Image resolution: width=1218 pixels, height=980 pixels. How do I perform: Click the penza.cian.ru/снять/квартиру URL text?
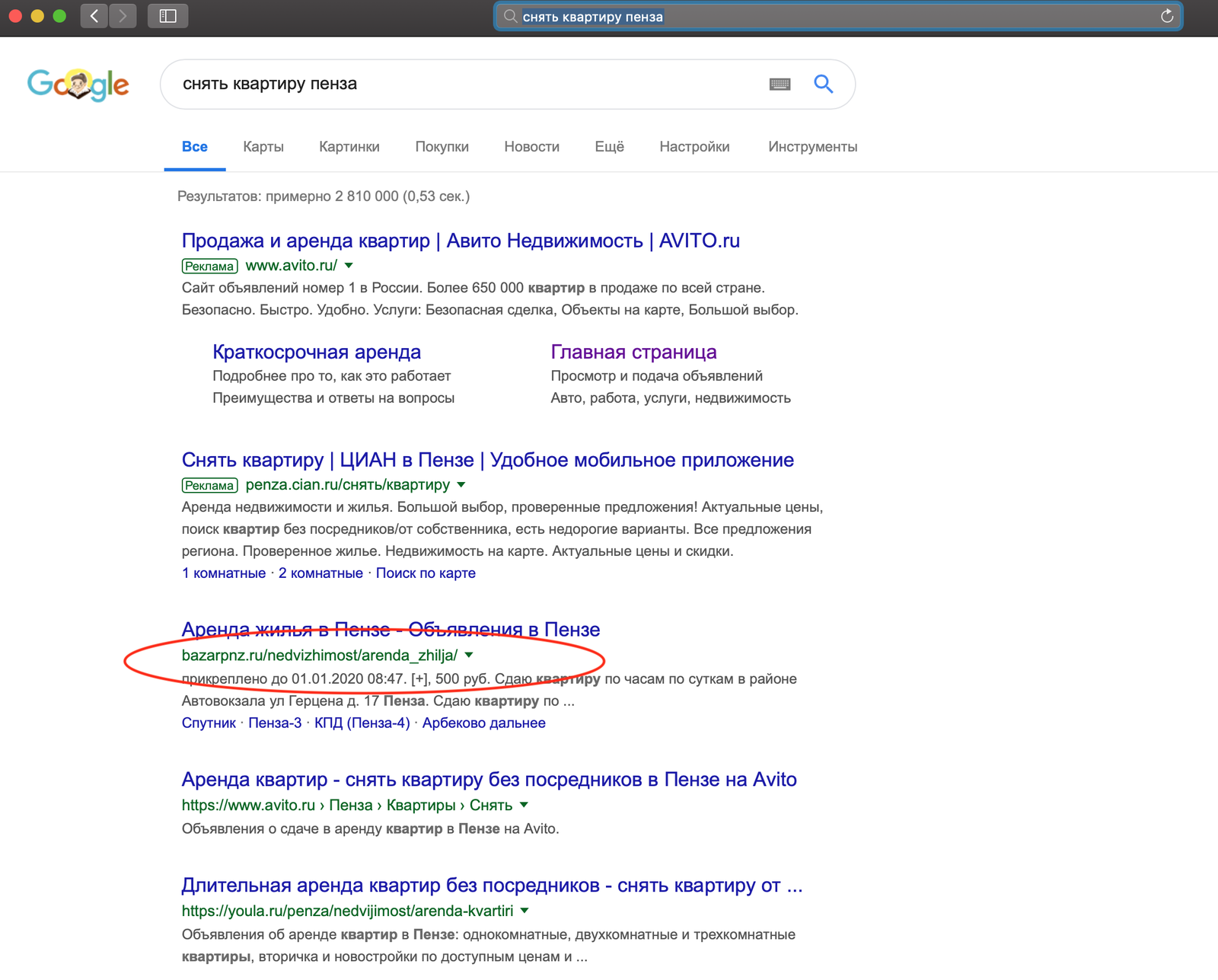348,485
